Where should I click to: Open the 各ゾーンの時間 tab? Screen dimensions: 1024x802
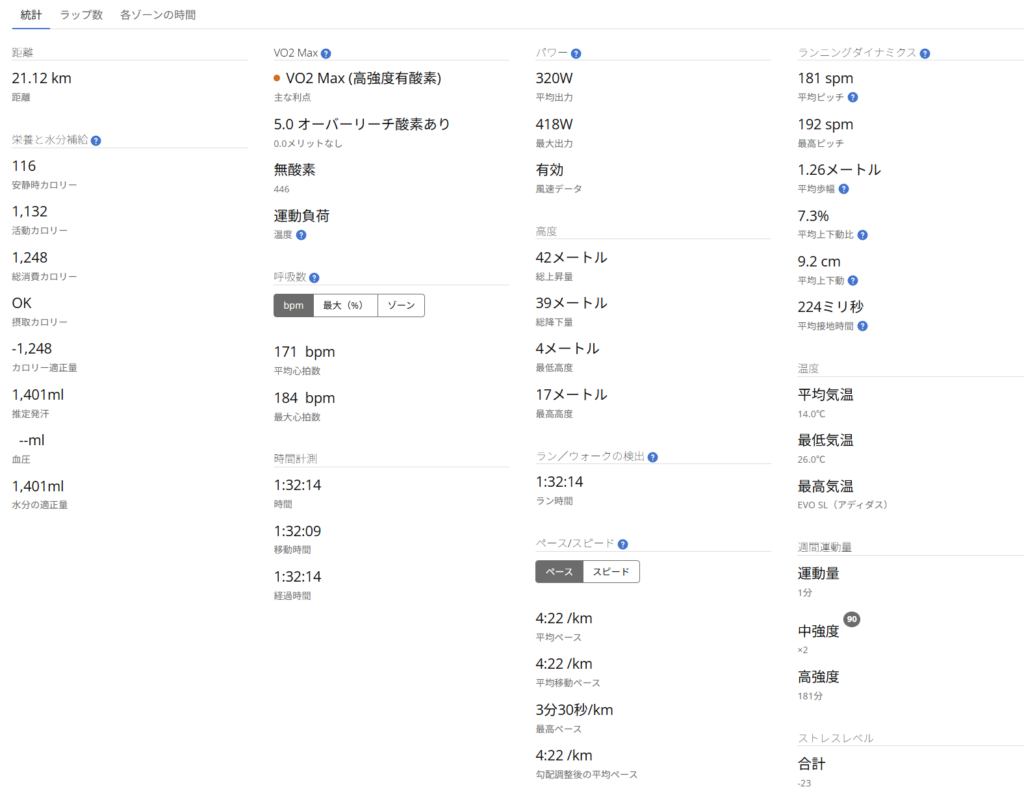(x=158, y=15)
